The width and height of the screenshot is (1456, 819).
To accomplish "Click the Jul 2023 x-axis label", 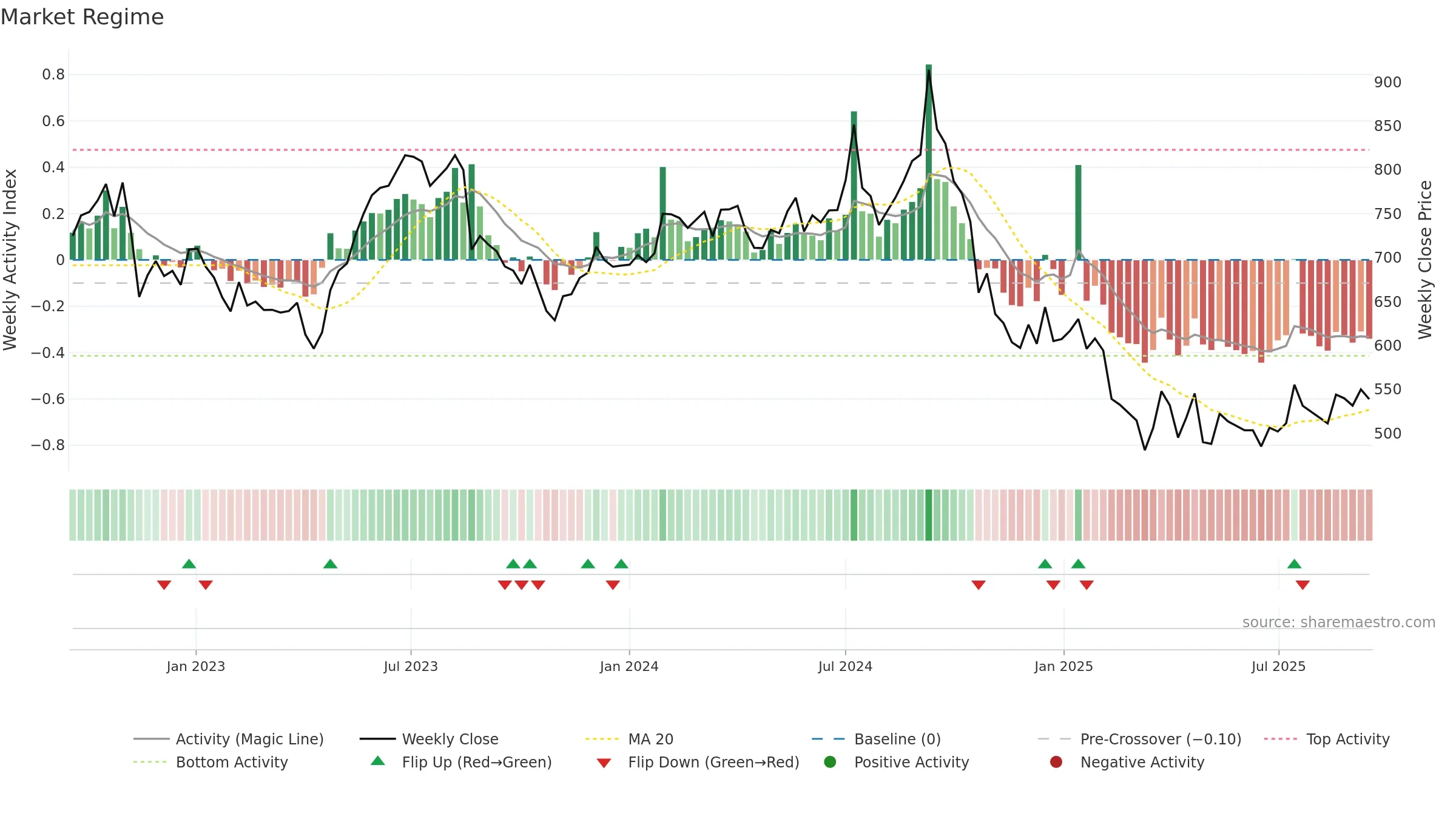I will pos(411,666).
